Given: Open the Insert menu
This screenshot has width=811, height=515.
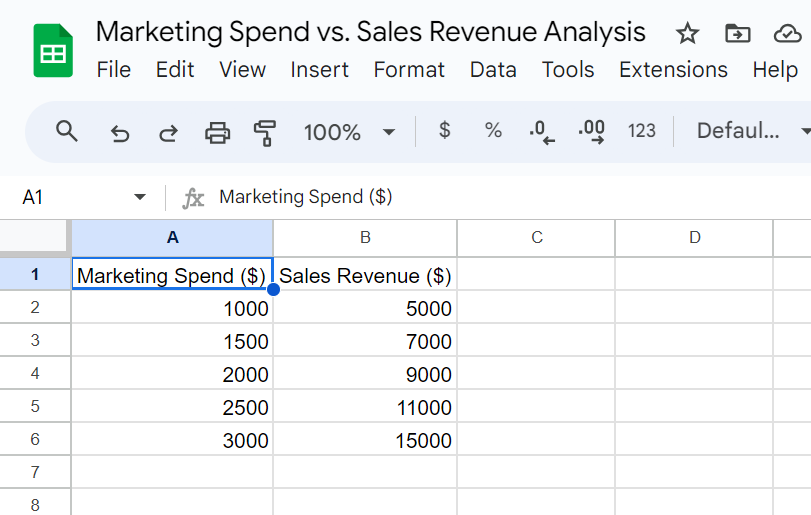Looking at the screenshot, I should (319, 70).
